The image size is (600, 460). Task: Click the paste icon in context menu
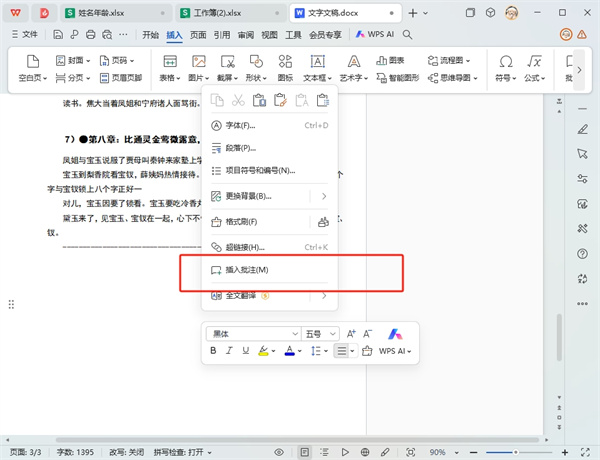pos(258,100)
